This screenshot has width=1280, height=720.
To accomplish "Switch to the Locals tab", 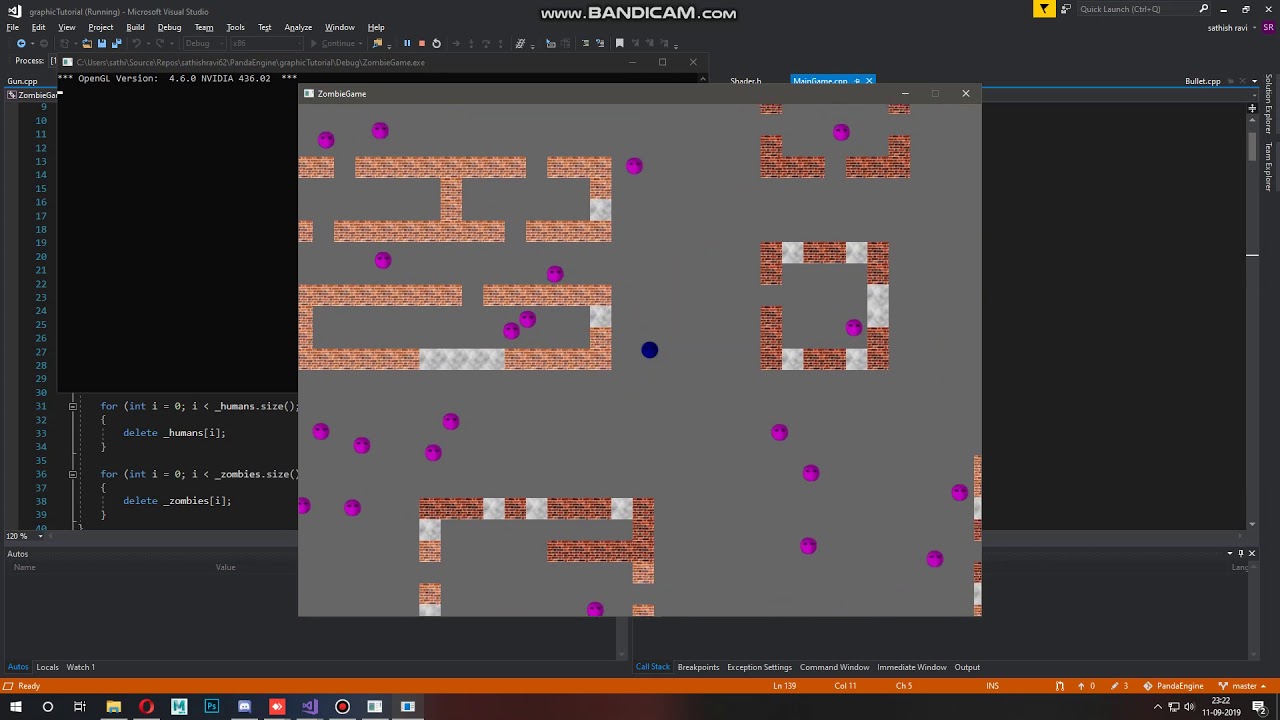I will (48, 667).
